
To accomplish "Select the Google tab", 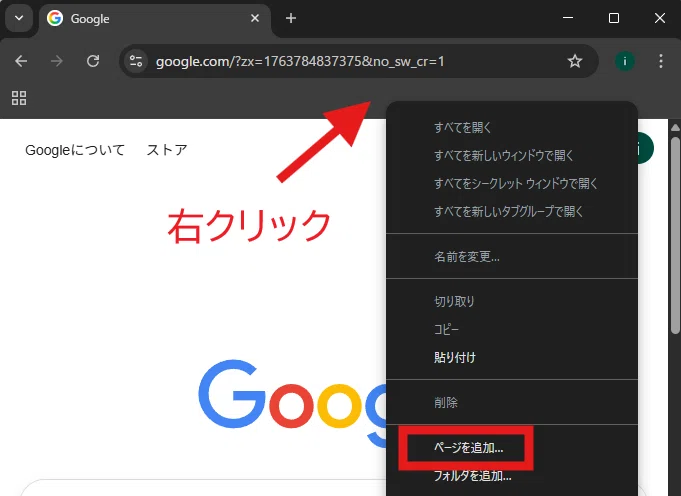I will point(155,19).
